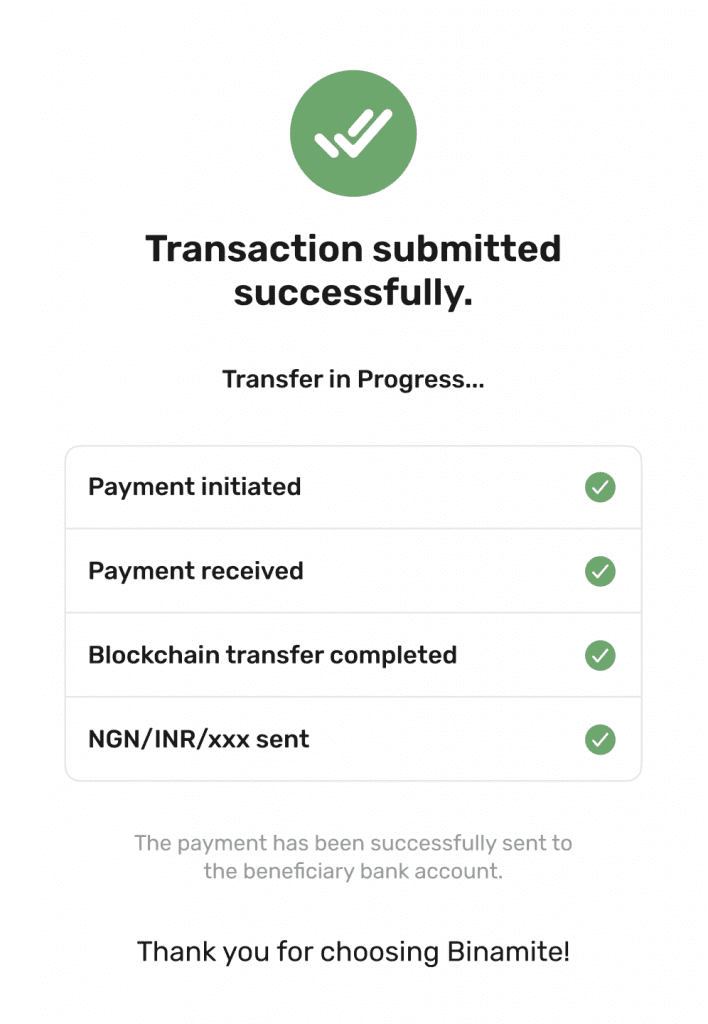Click the INR currency code text
The width and height of the screenshot is (708, 1024).
174,739
